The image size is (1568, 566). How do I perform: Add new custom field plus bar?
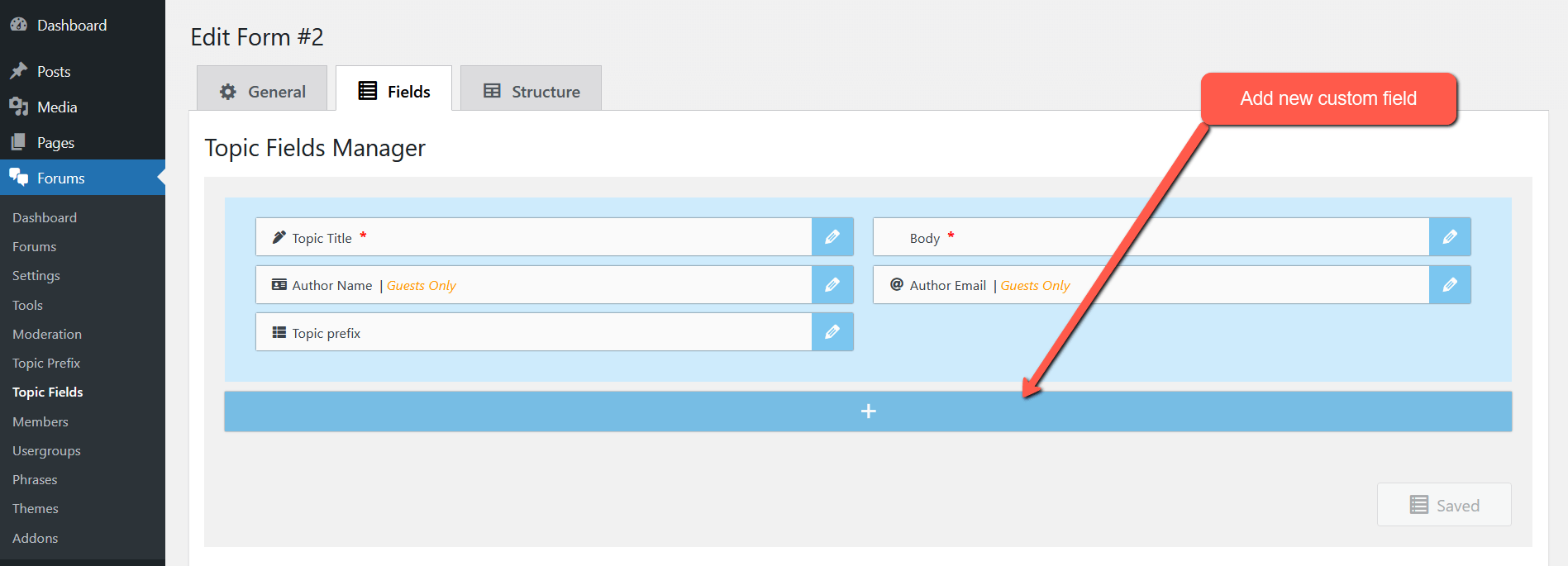click(868, 411)
